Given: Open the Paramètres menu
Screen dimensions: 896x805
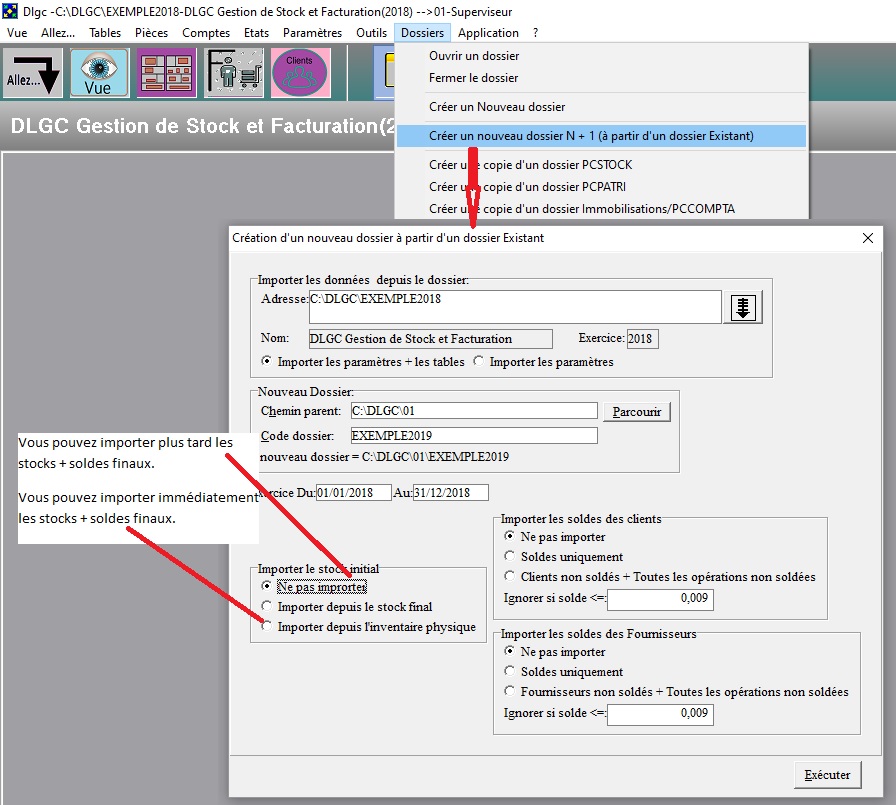Looking at the screenshot, I should pos(312,33).
